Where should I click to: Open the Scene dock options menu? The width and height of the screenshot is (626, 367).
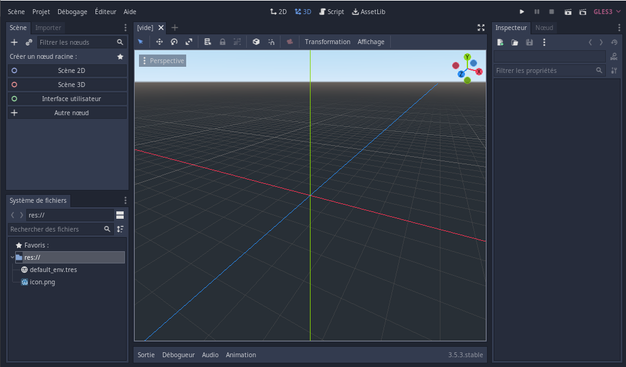[x=125, y=28]
